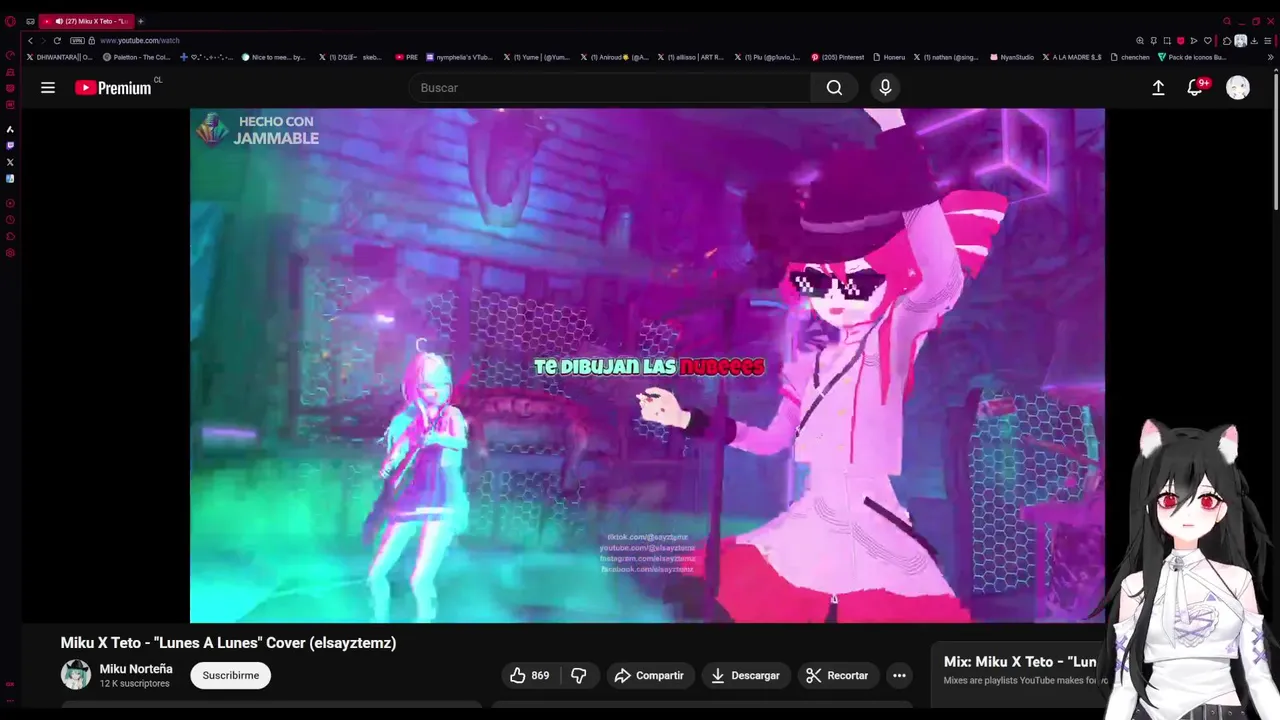The width and height of the screenshot is (1280, 720).
Task: Select the Miku X Teto browser tab
Action: (x=86, y=21)
